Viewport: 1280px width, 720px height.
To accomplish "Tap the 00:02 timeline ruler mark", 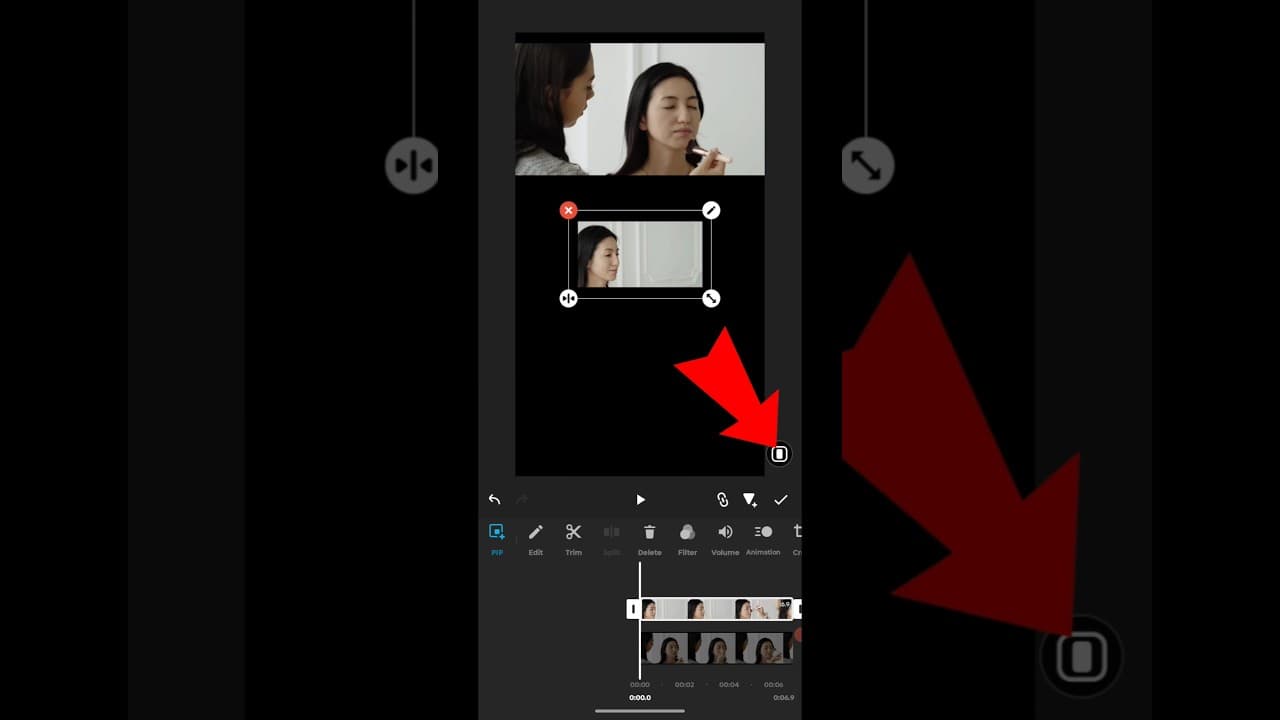I will pos(684,685).
